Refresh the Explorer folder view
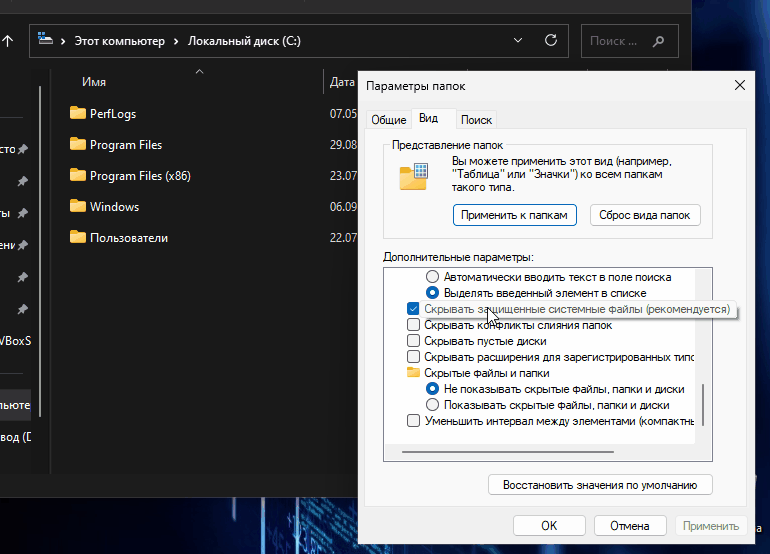This screenshot has height=554, width=770. tap(551, 40)
